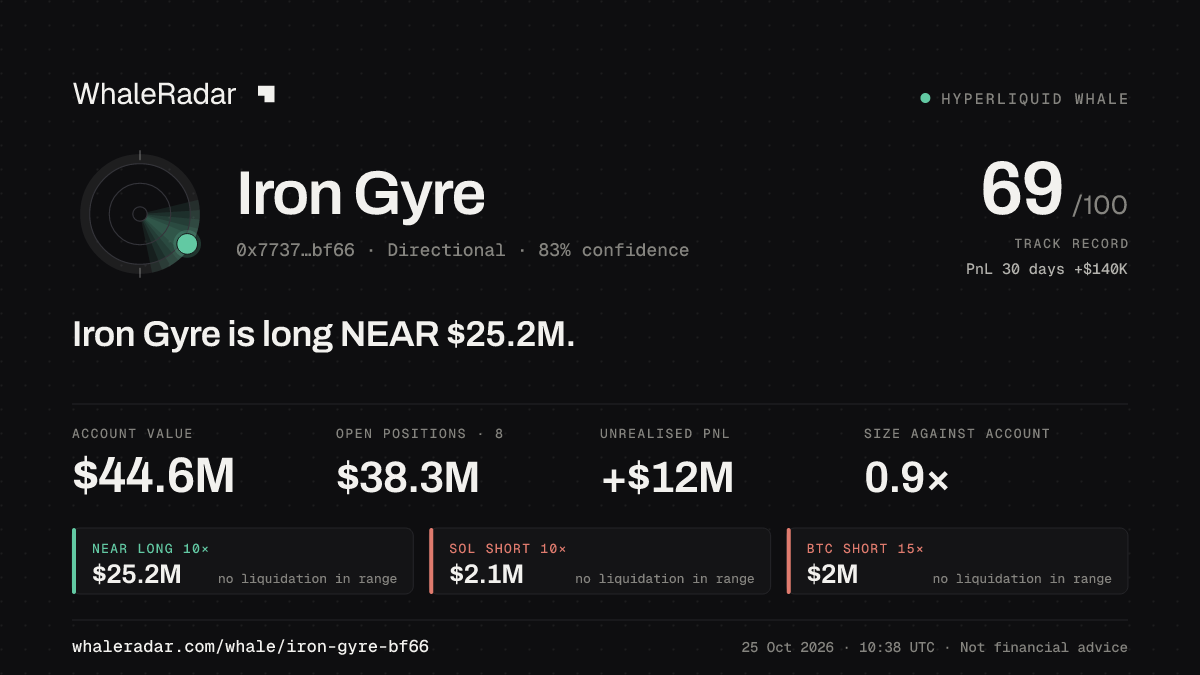Click the OPEN POSITIONS · 8 label
The image size is (1200, 675).
(x=420, y=434)
